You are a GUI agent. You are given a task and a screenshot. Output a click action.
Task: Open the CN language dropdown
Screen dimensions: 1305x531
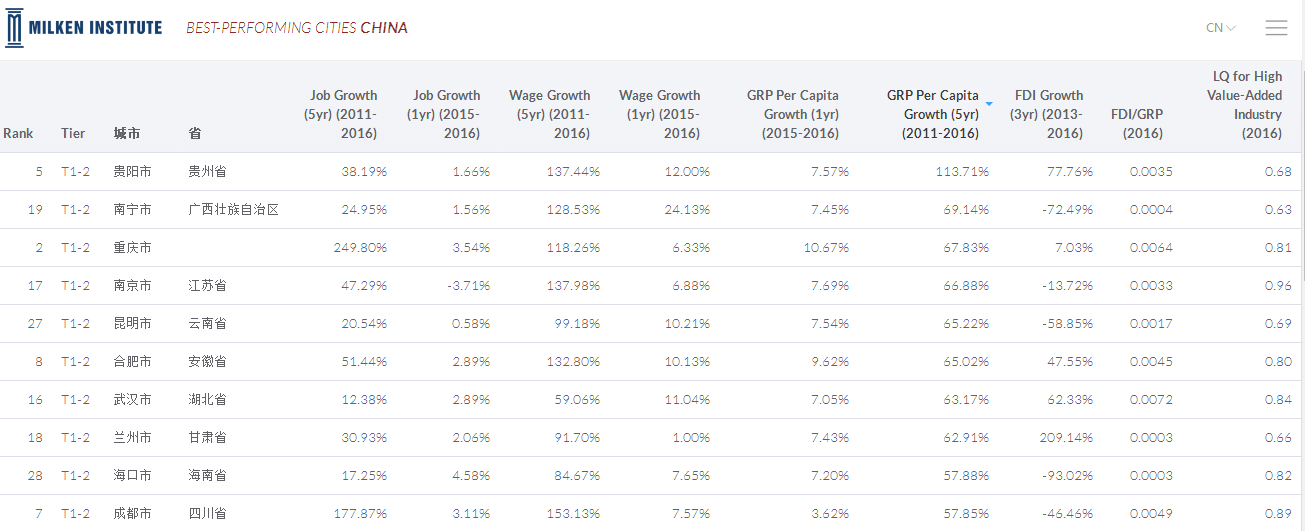[1221, 28]
